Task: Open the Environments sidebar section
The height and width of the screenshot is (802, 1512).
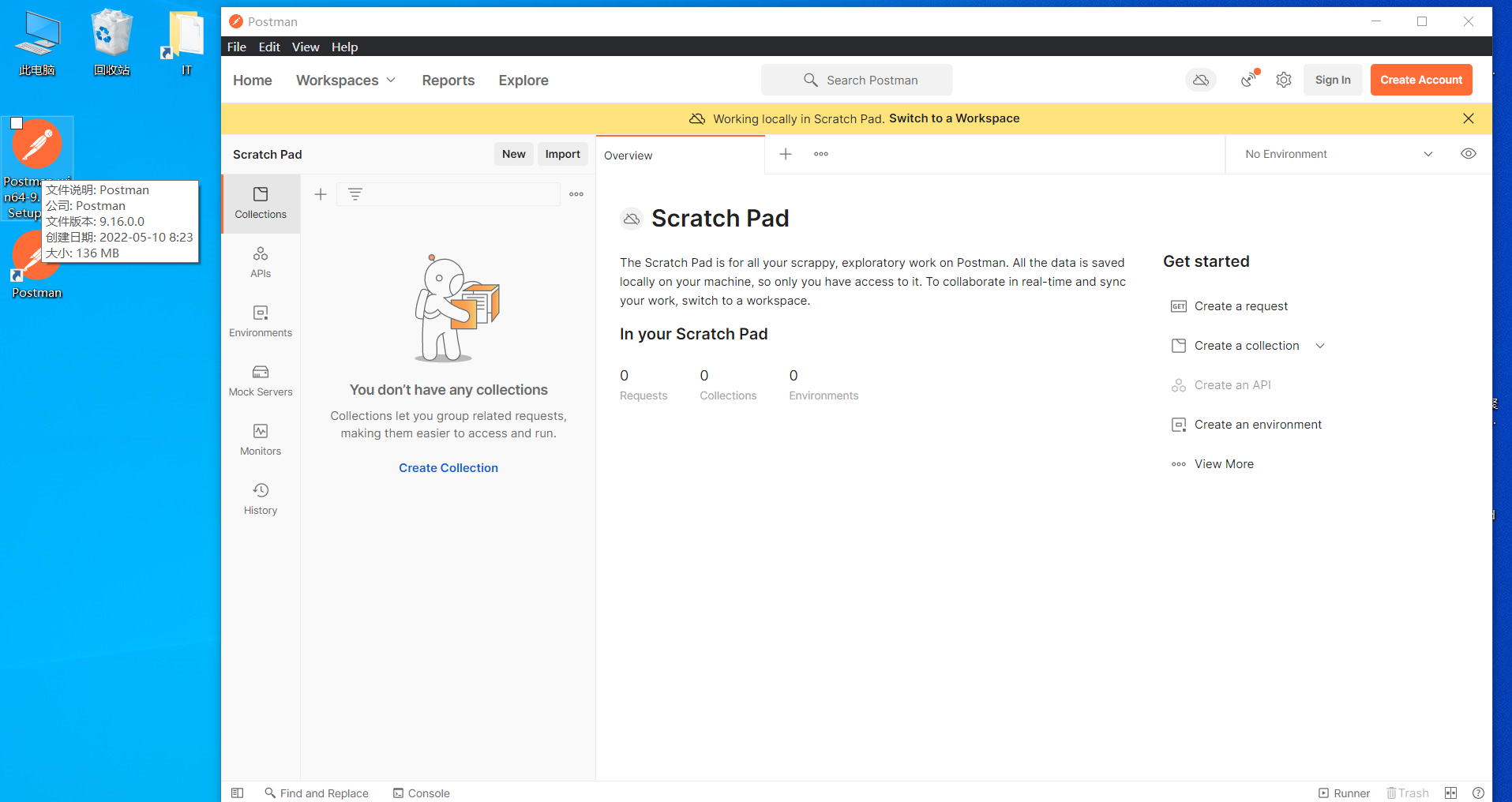Action: (x=261, y=321)
